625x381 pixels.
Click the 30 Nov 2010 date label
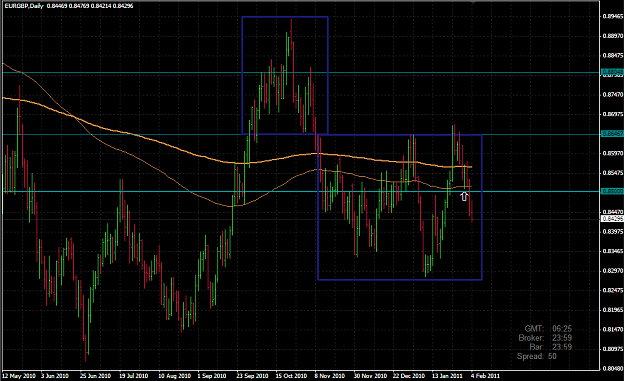pyautogui.click(x=370, y=376)
